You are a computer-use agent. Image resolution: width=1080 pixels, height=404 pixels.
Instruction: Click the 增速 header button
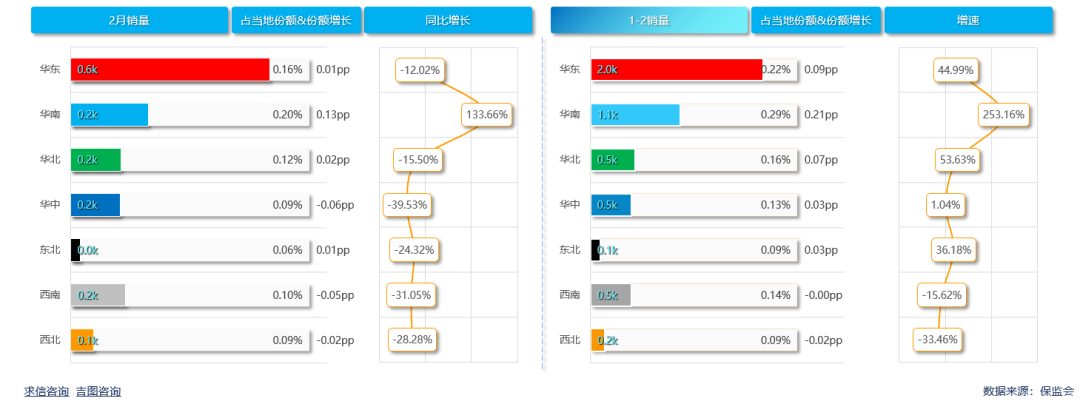(967, 20)
